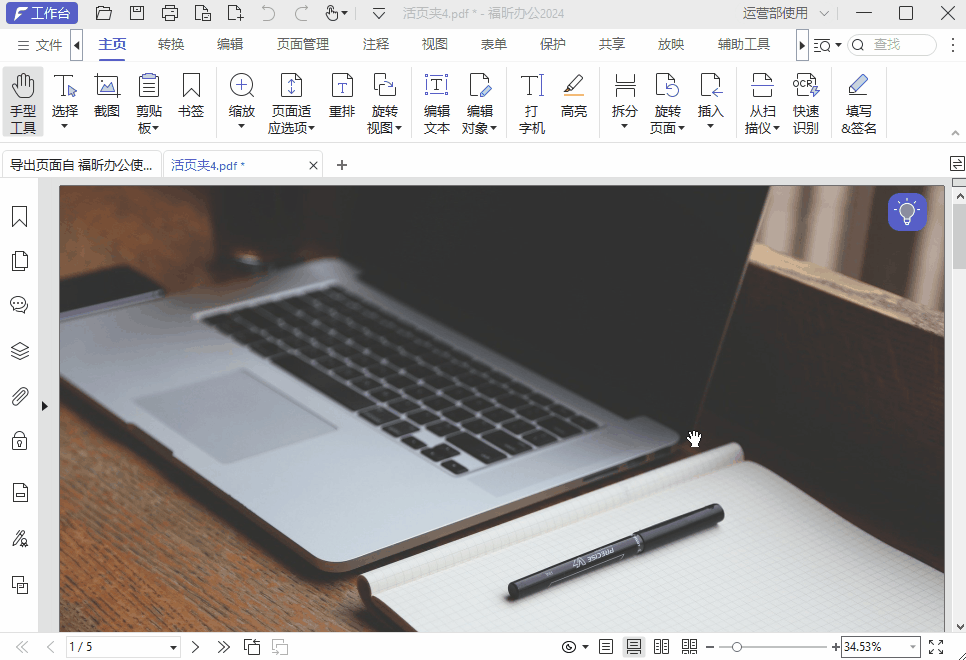The width and height of the screenshot is (966, 660).
Task: Toggle reflow mode with the 重排 button
Action: coord(341,95)
